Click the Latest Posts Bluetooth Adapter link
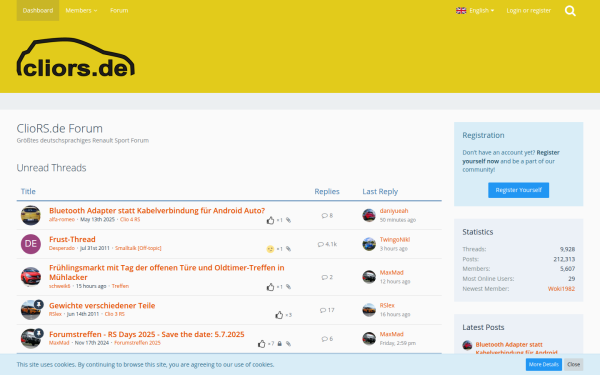 516,348
